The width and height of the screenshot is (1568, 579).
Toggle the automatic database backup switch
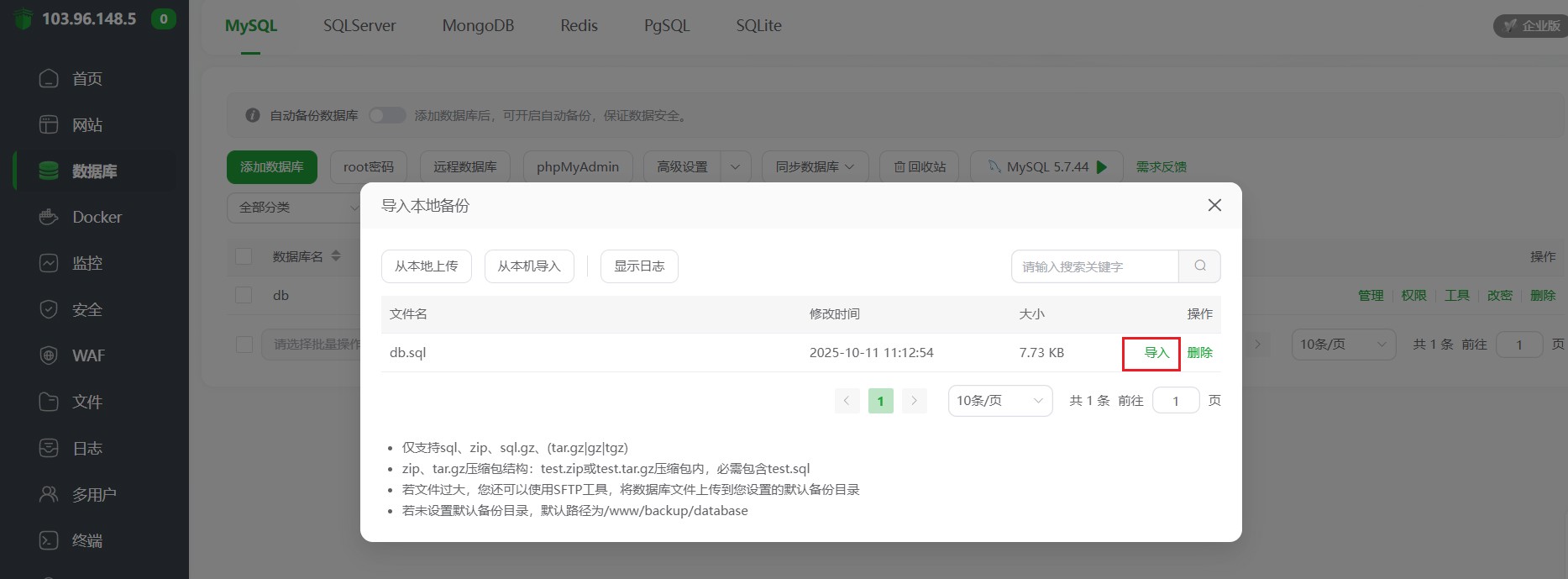[x=387, y=115]
